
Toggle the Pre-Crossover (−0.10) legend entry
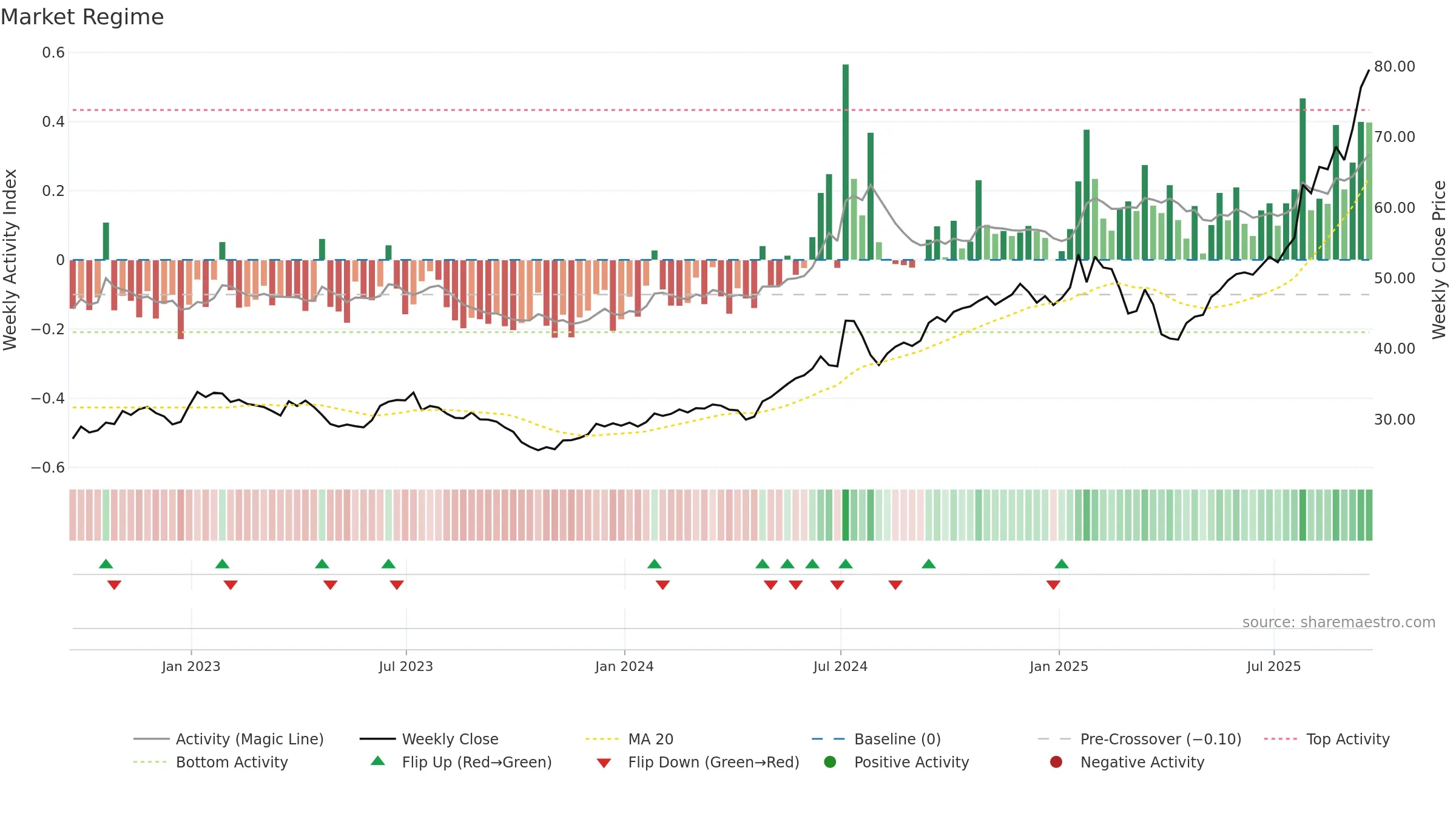coord(1139,739)
